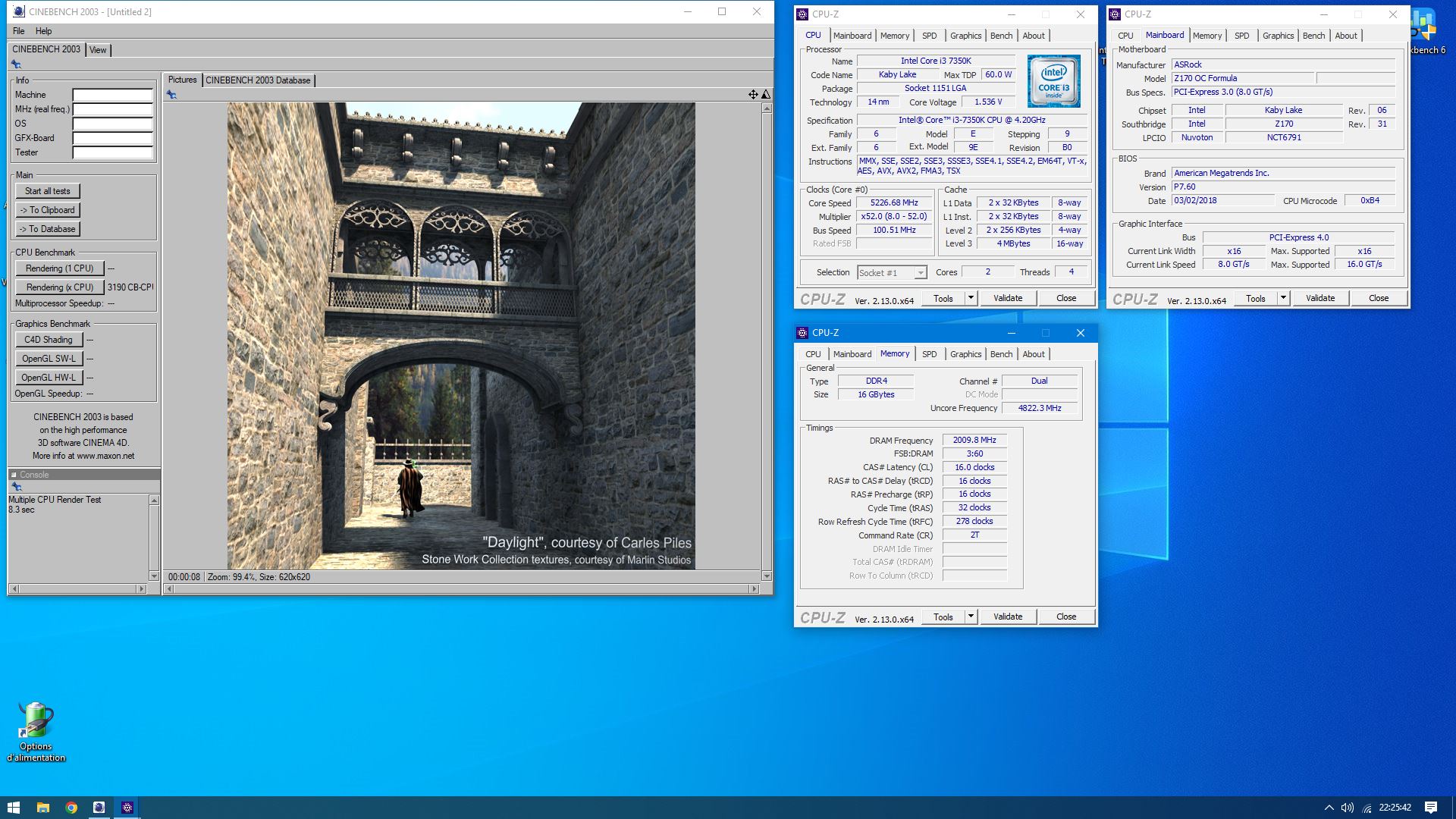Click the rendered Daylight scene image

pos(461,336)
